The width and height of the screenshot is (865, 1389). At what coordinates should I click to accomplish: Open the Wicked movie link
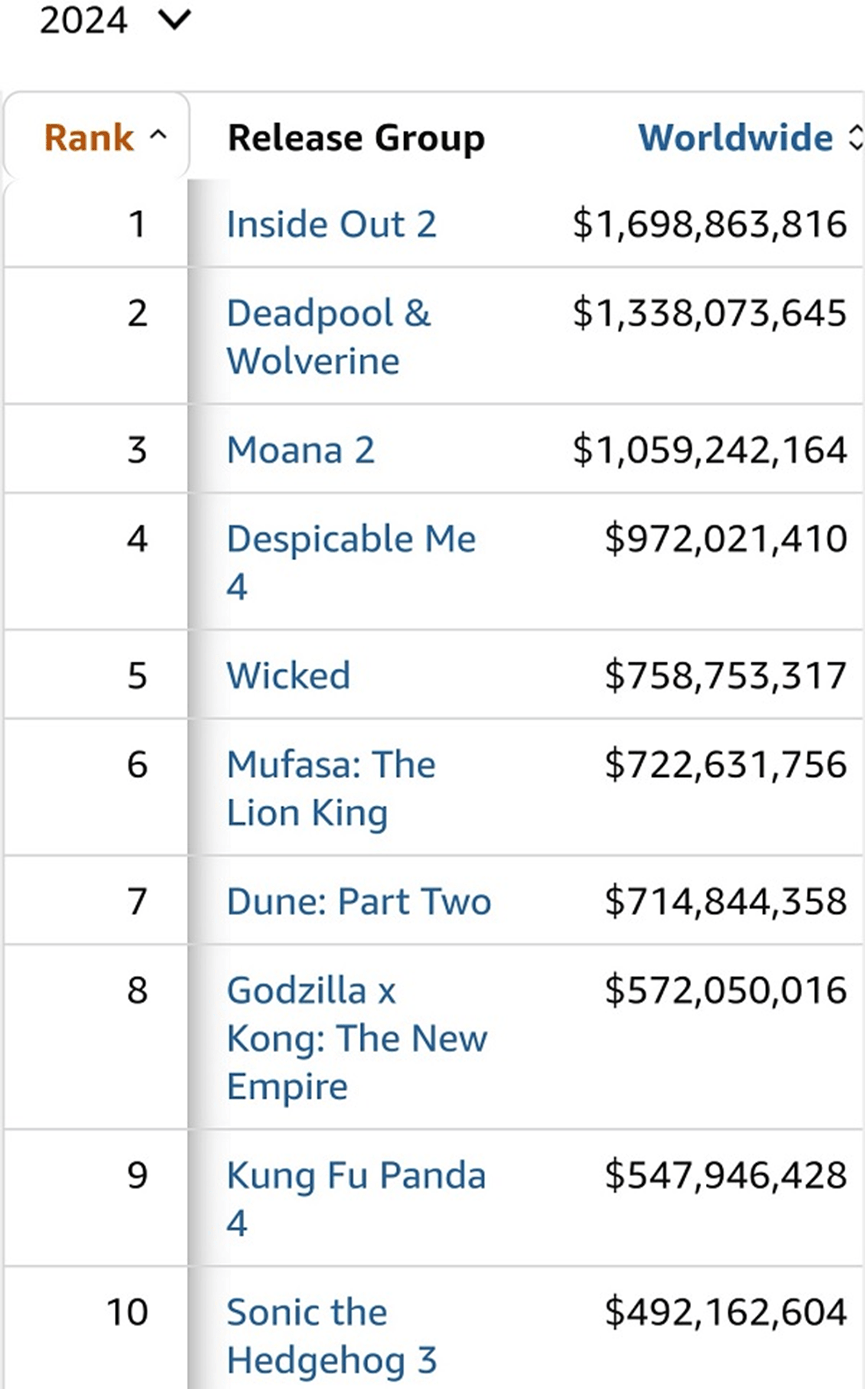click(x=288, y=675)
